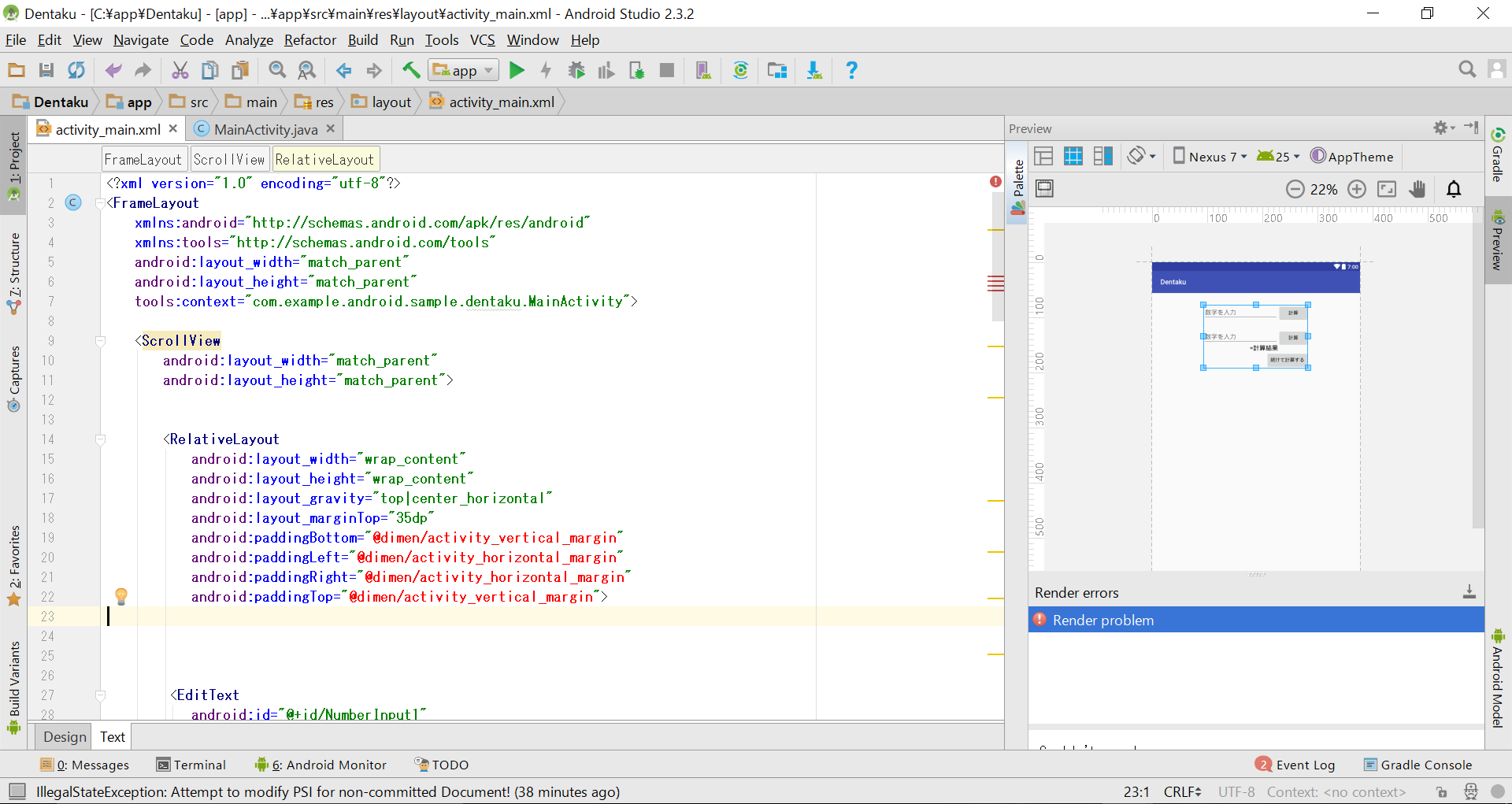Toggle the Favorites tool window

tap(14, 565)
